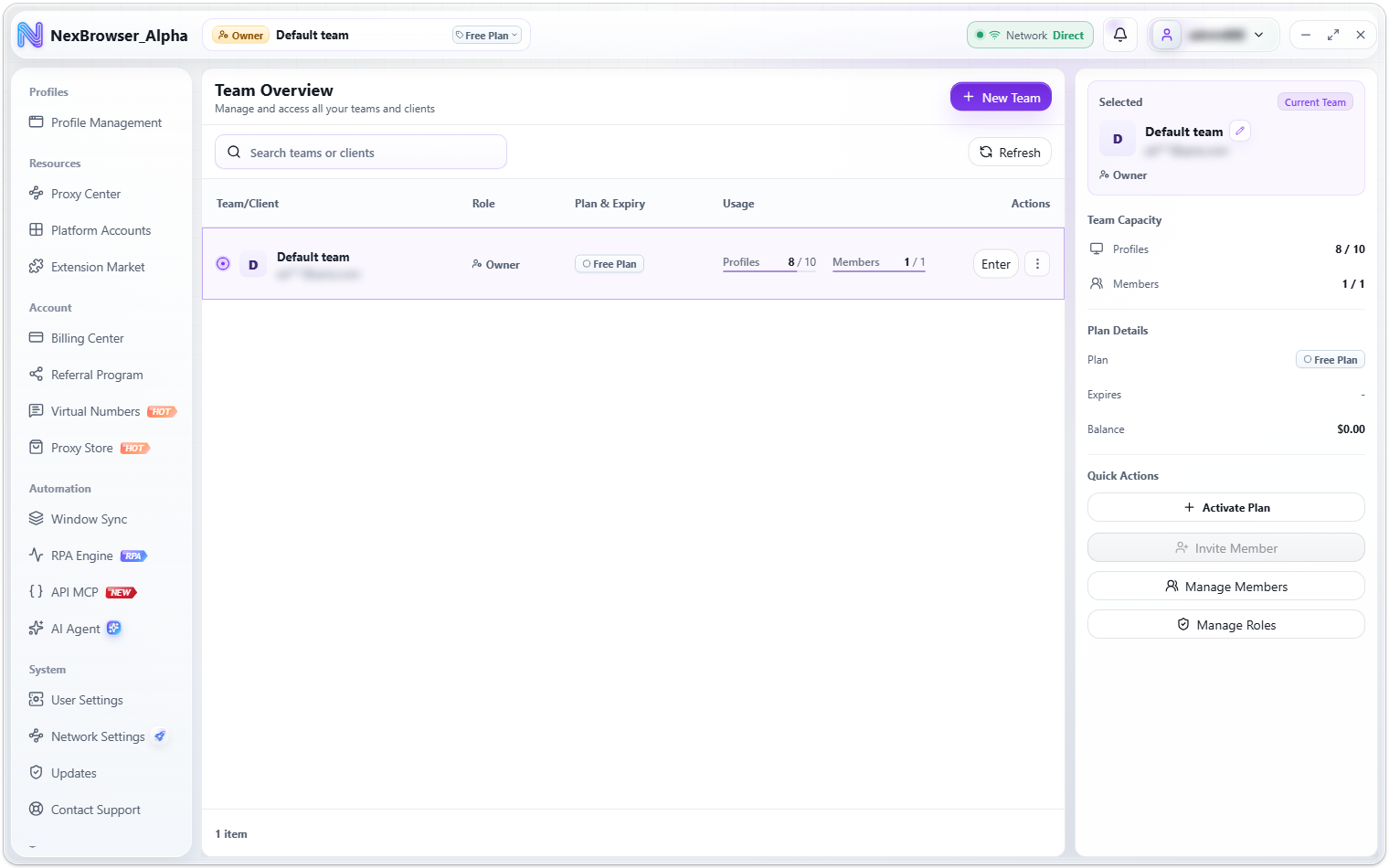Create a New Team

point(1001,97)
